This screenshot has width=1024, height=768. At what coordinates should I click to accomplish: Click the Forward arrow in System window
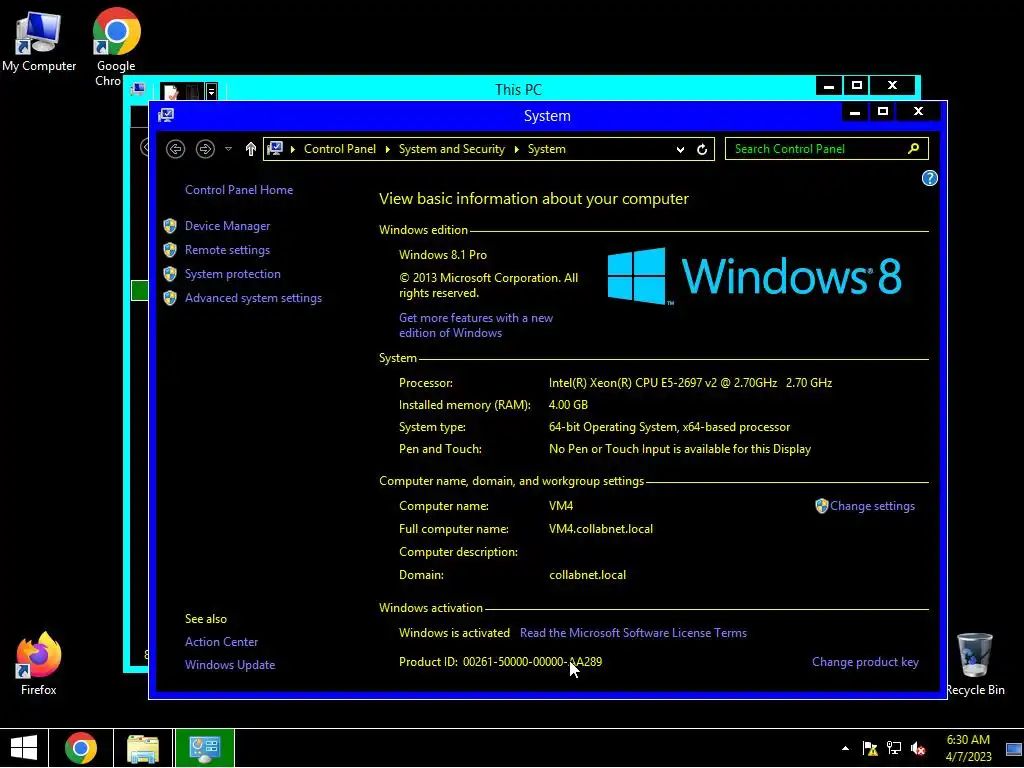[205, 149]
